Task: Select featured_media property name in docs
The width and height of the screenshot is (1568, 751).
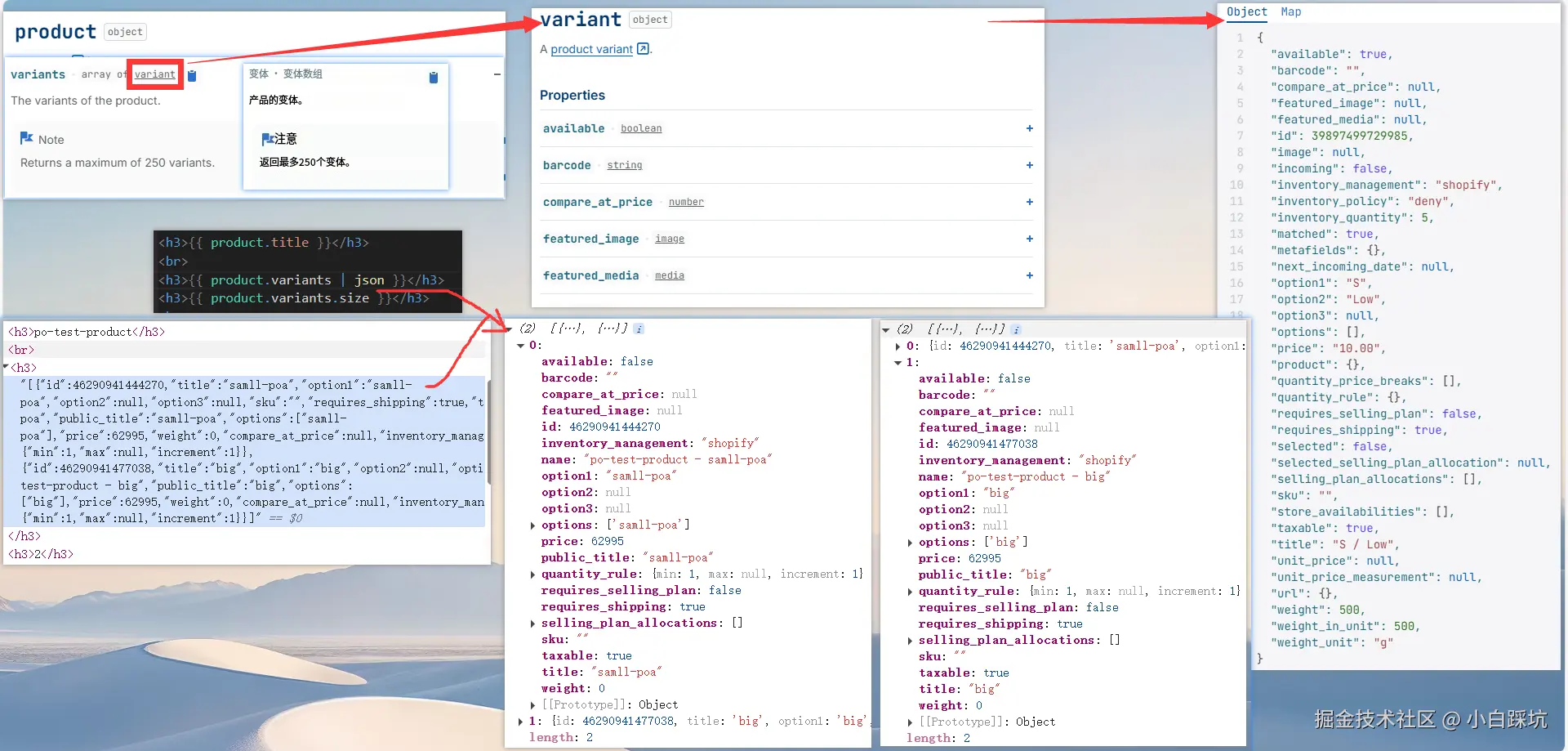Action: (591, 275)
